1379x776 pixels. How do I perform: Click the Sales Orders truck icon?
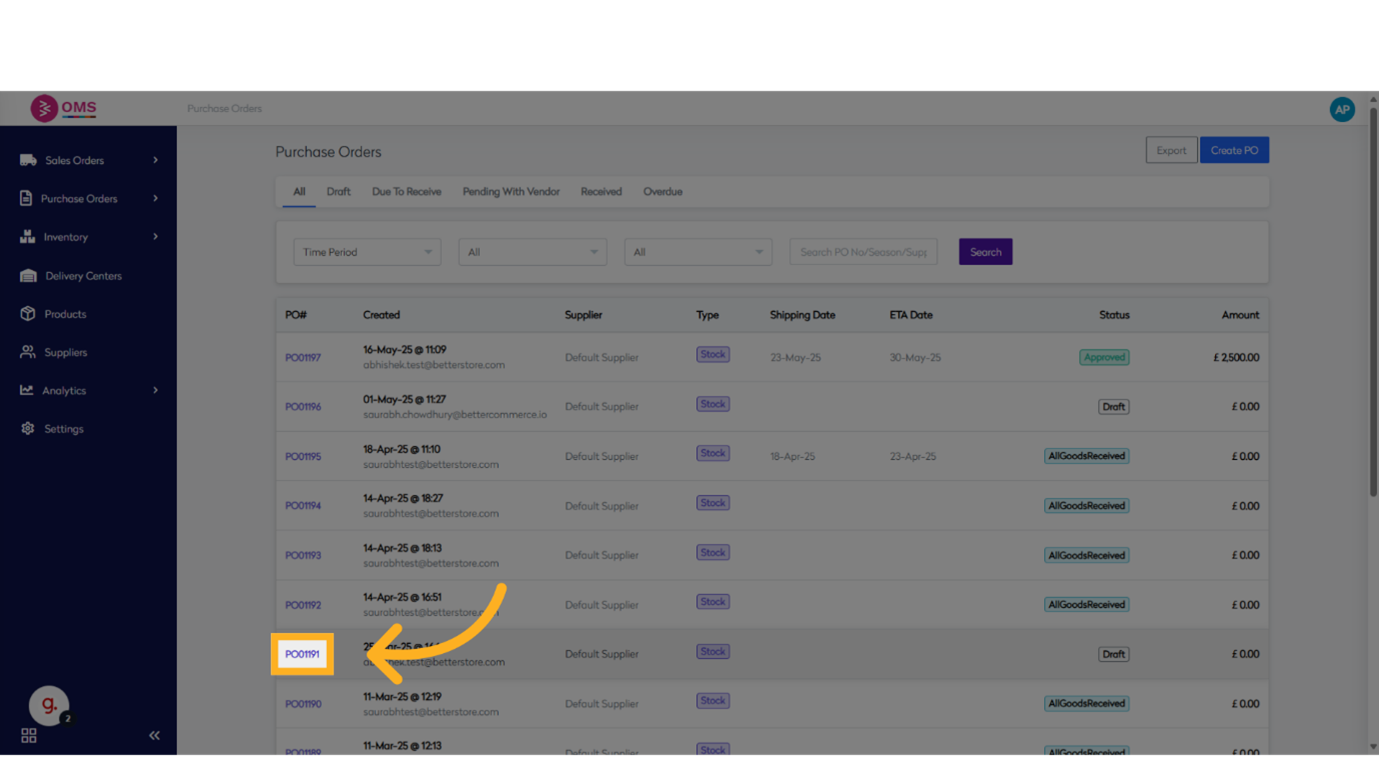pyautogui.click(x=28, y=160)
